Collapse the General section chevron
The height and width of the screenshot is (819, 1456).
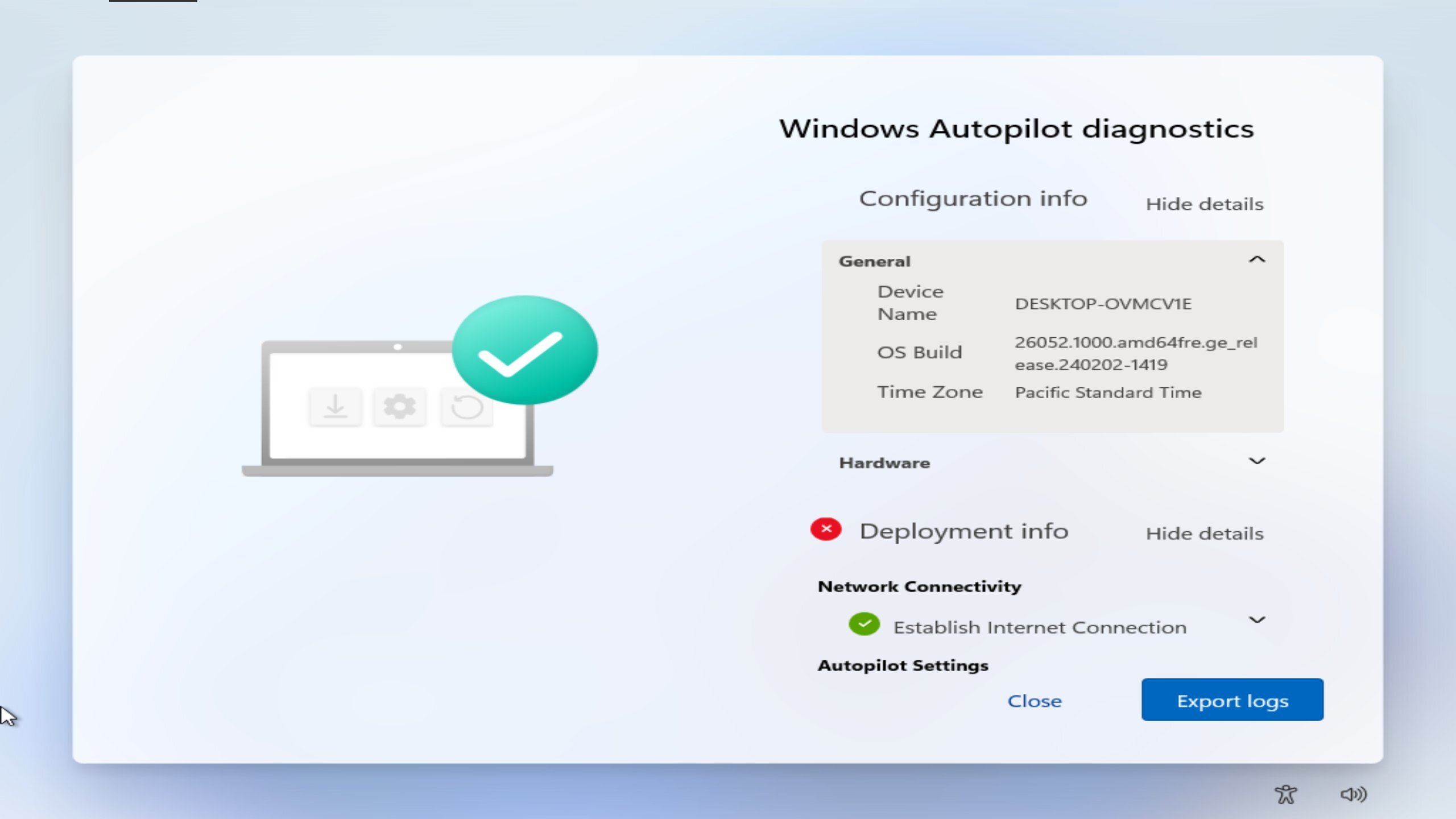1257,260
